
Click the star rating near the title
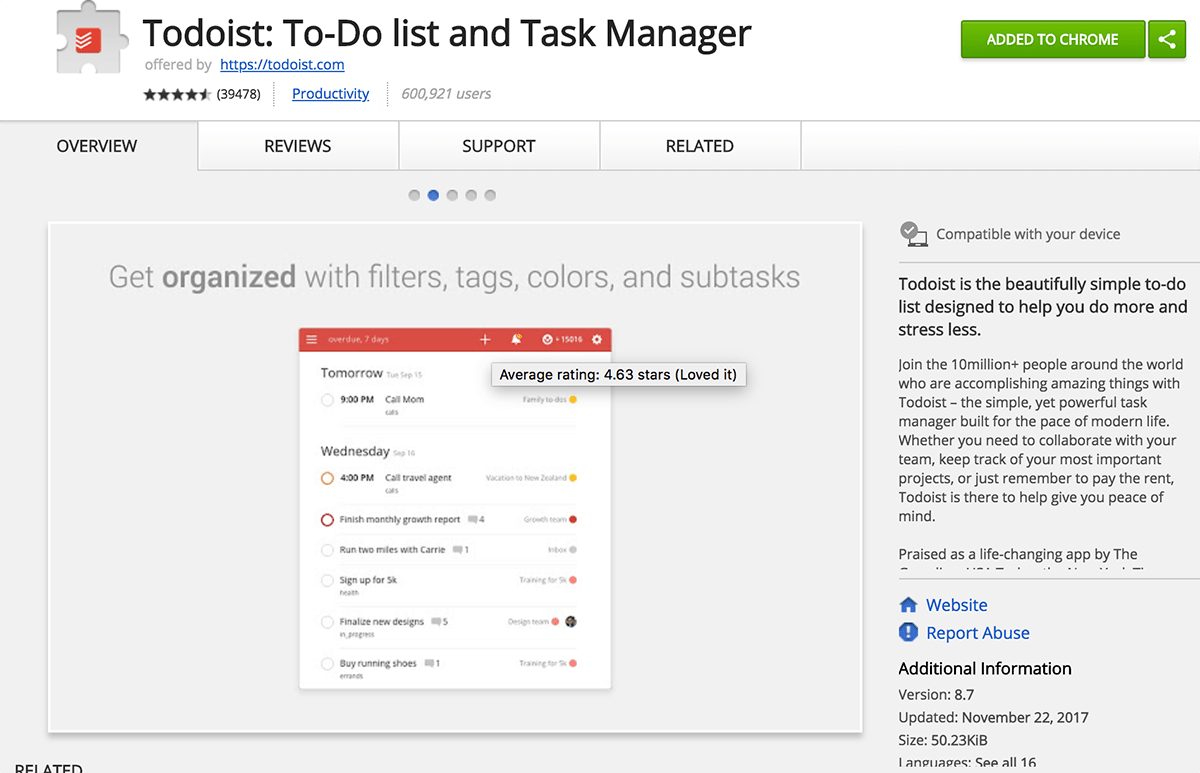tap(177, 94)
